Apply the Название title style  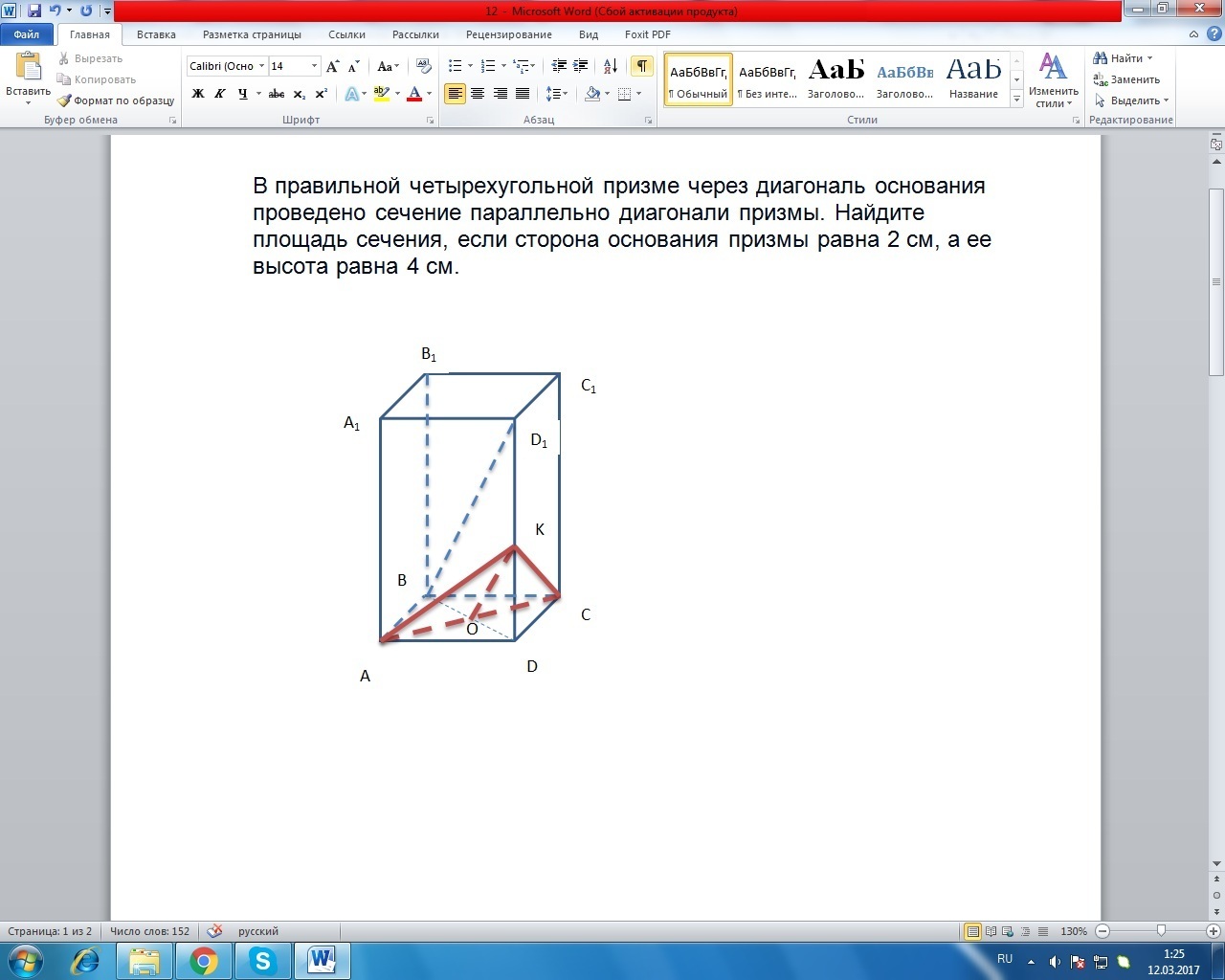tap(973, 78)
